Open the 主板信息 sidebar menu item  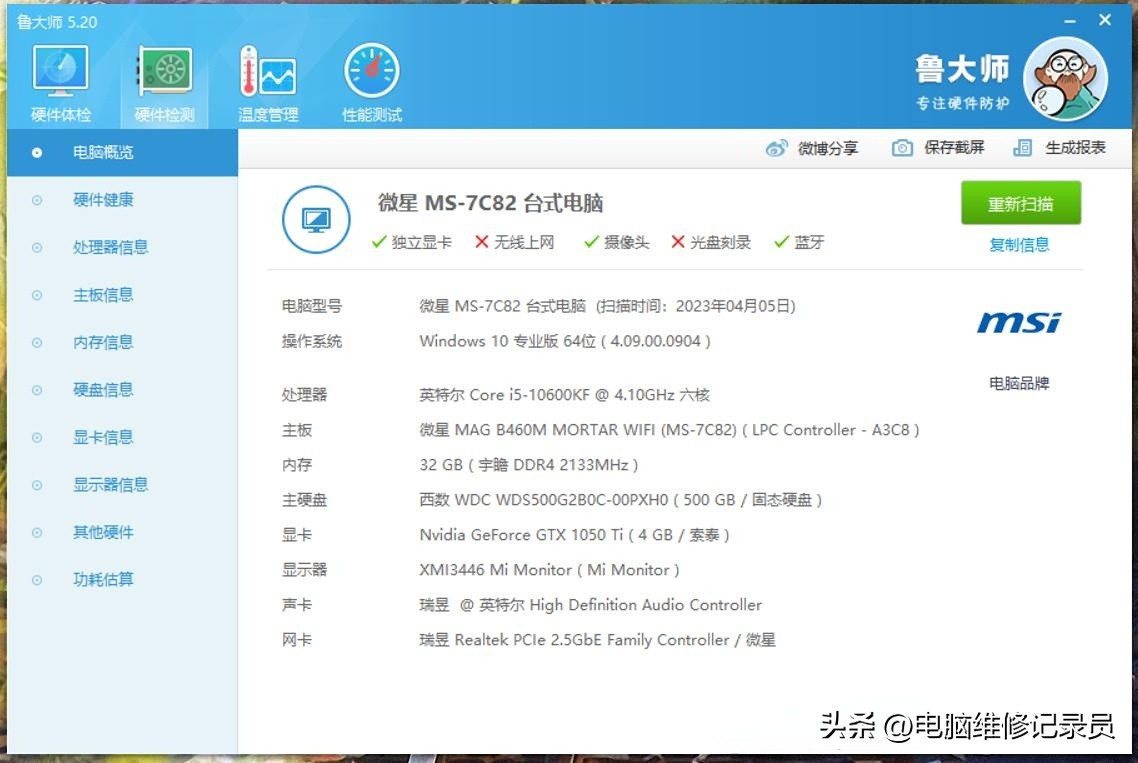[101, 294]
